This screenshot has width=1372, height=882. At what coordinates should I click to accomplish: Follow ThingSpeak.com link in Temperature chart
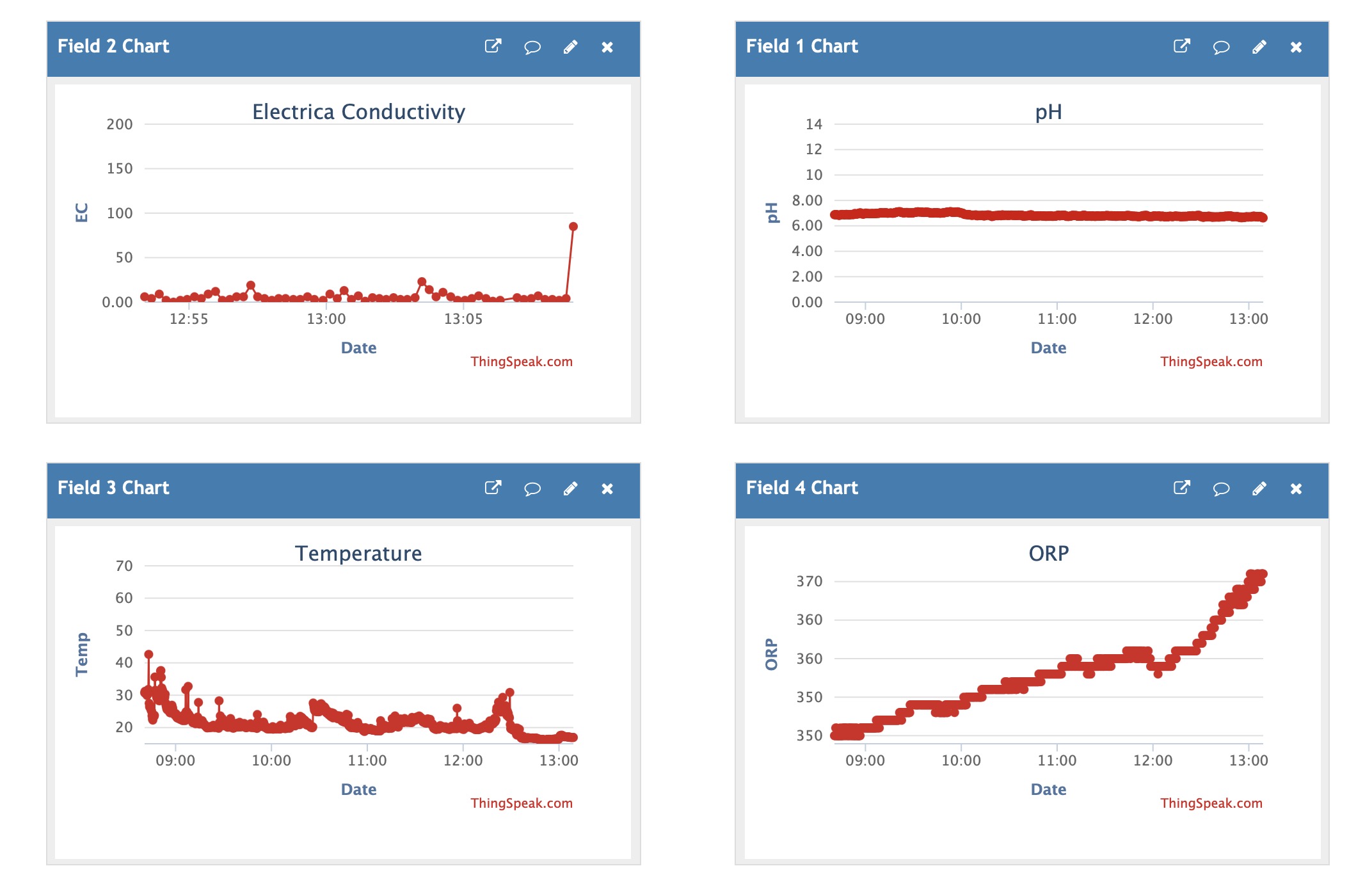pos(522,803)
